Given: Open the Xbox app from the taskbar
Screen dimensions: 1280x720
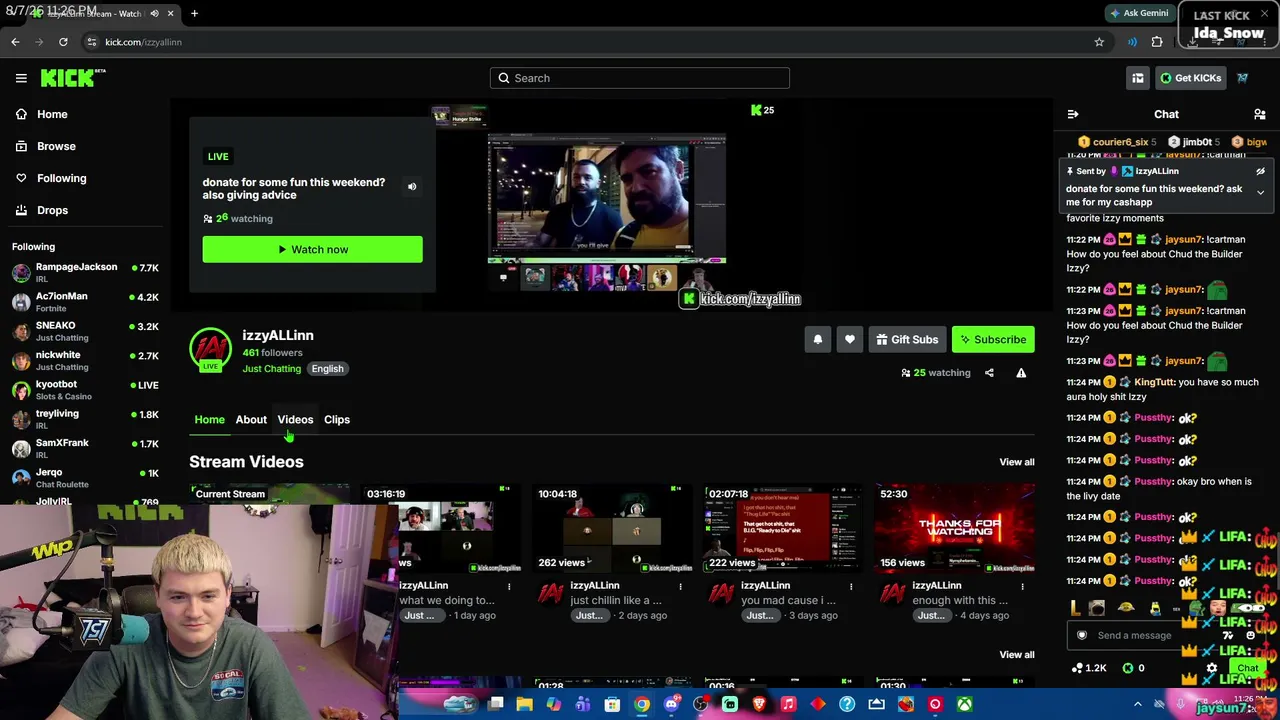Looking at the screenshot, I should pyautogui.click(x=964, y=704).
